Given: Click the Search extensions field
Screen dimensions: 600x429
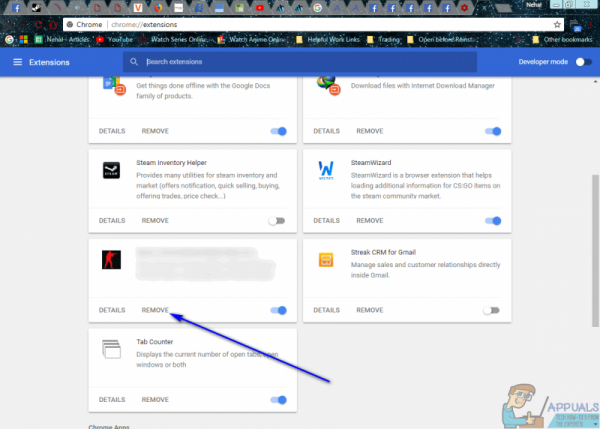Looking at the screenshot, I should 300,62.
